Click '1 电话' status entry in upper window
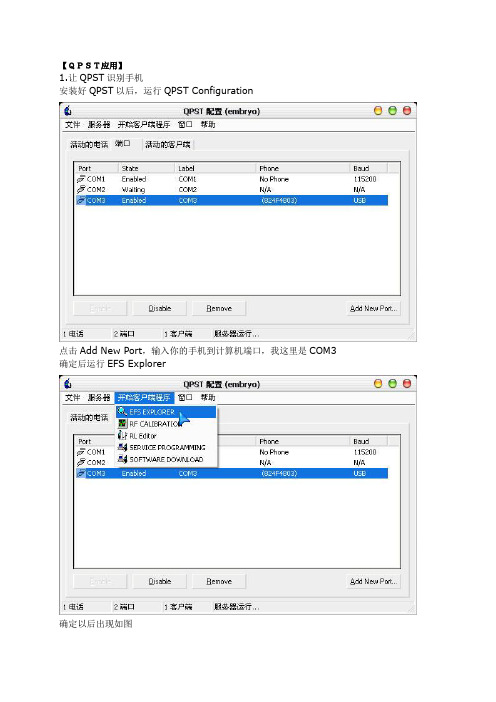The width and height of the screenshot is (496, 702). [x=73, y=334]
